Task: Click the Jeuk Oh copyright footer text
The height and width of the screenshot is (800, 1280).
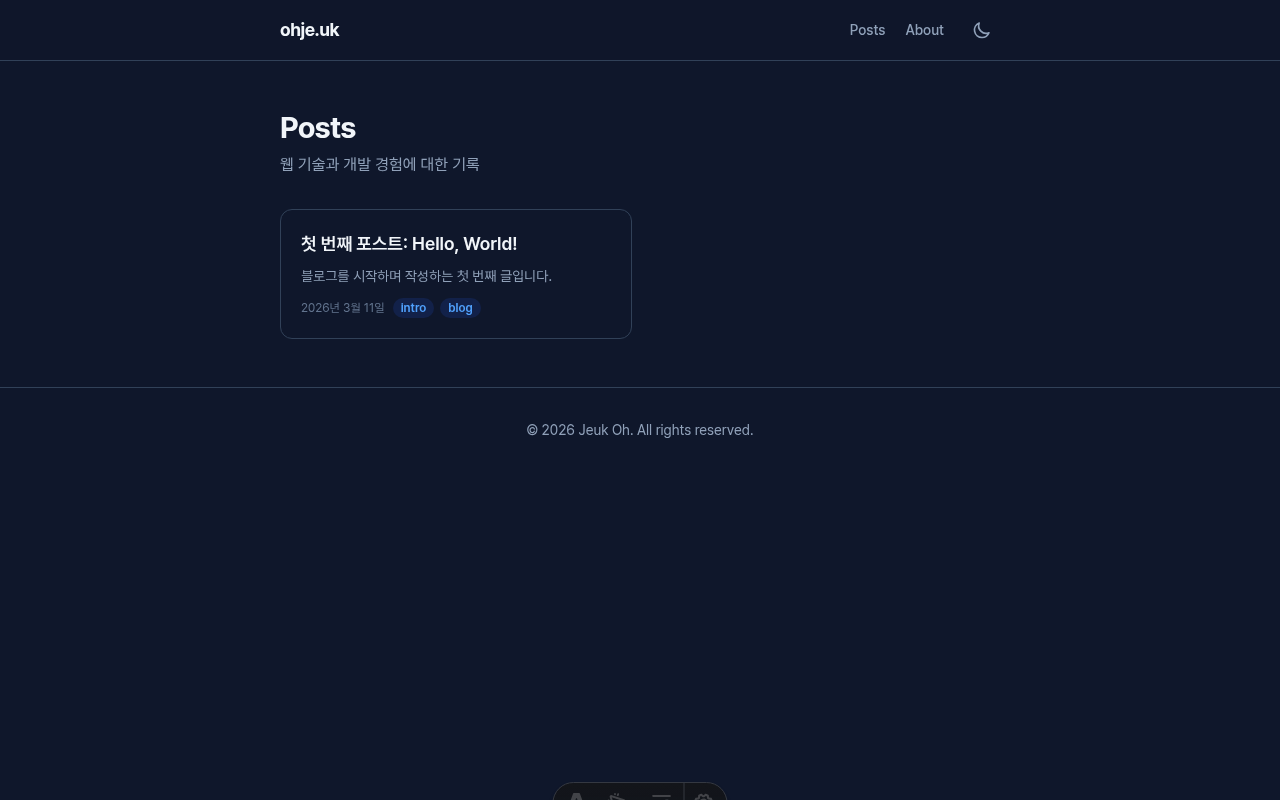Action: tap(640, 430)
